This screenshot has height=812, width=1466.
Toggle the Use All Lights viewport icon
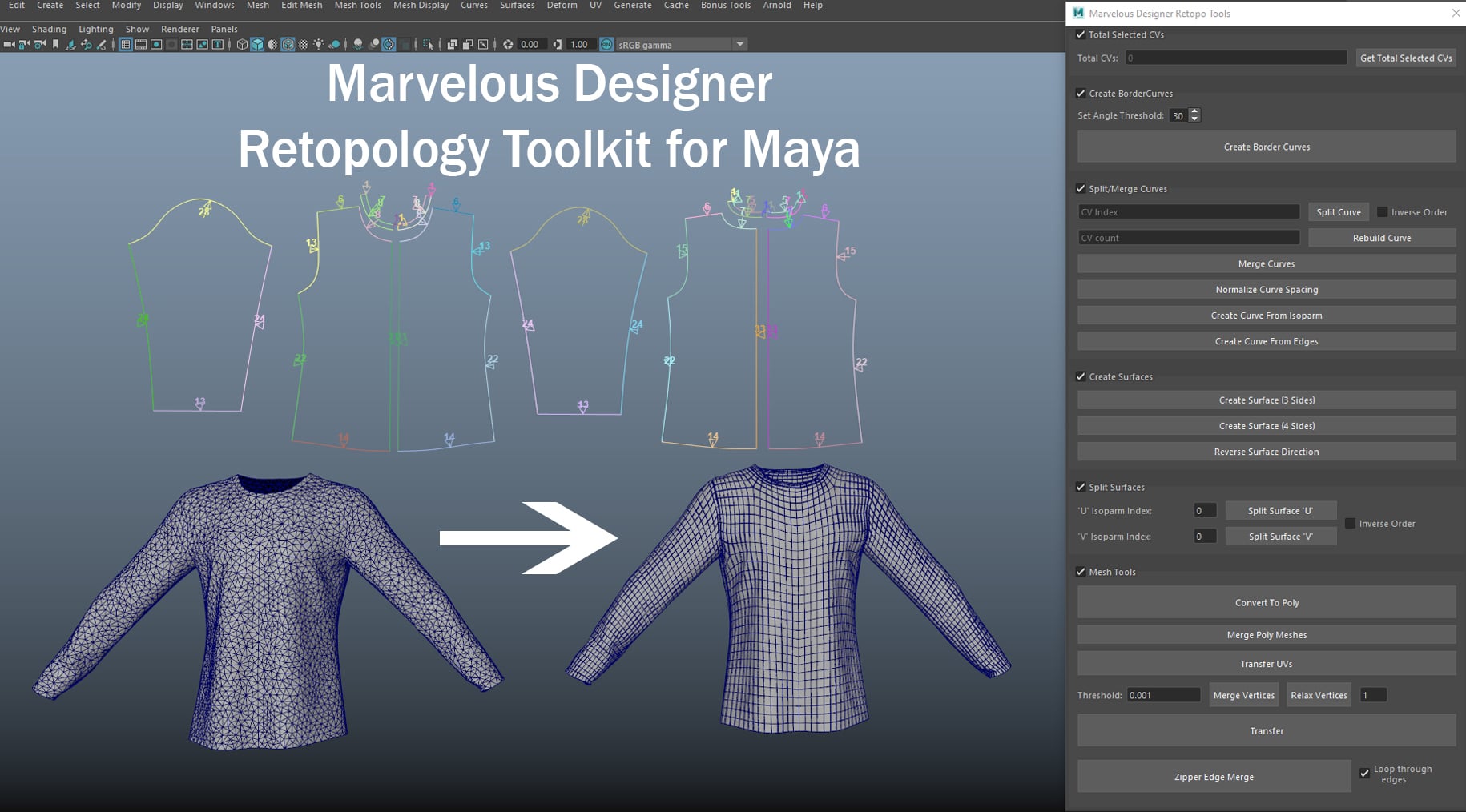coord(318,44)
